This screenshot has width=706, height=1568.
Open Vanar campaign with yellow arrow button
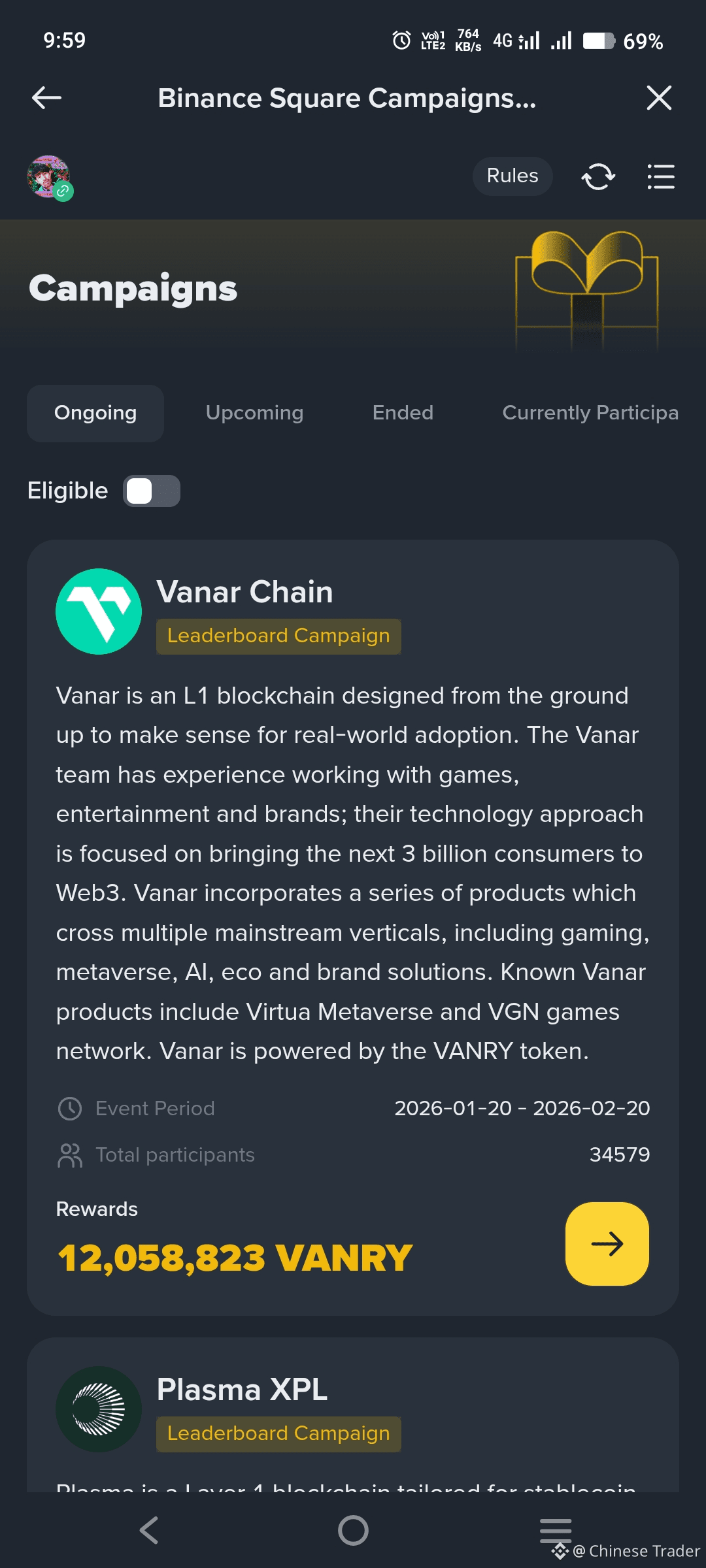(607, 1244)
